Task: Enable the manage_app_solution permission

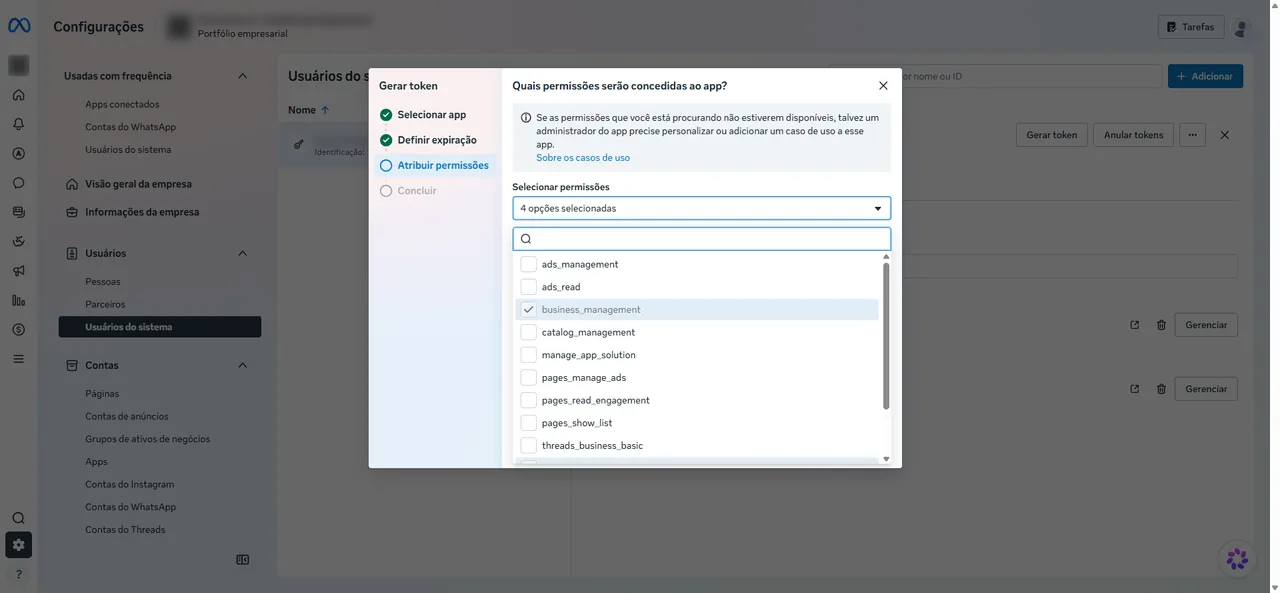Action: click(x=529, y=355)
